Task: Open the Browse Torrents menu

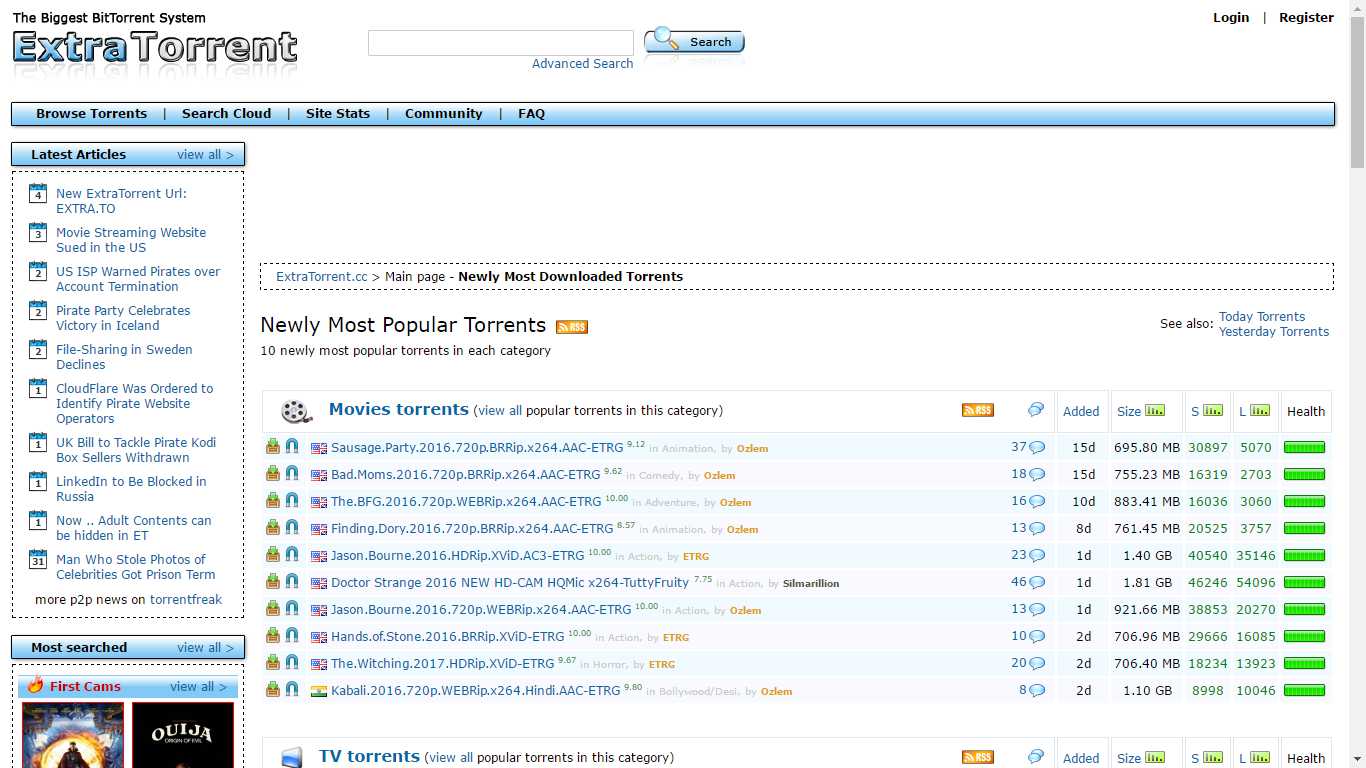Action: click(x=91, y=113)
